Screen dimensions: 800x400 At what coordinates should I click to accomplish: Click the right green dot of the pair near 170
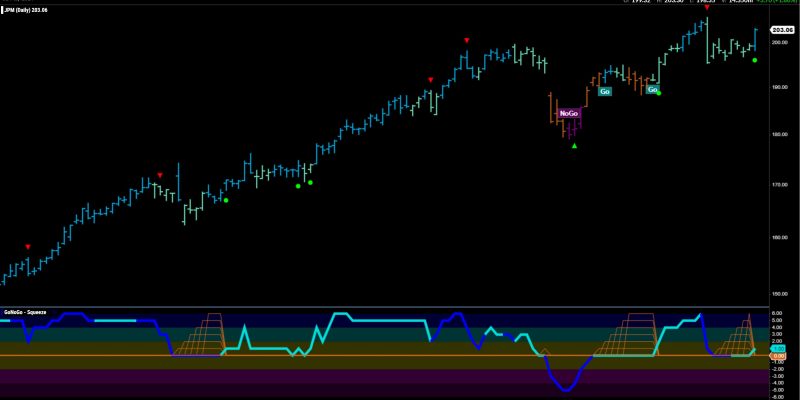(x=310, y=182)
